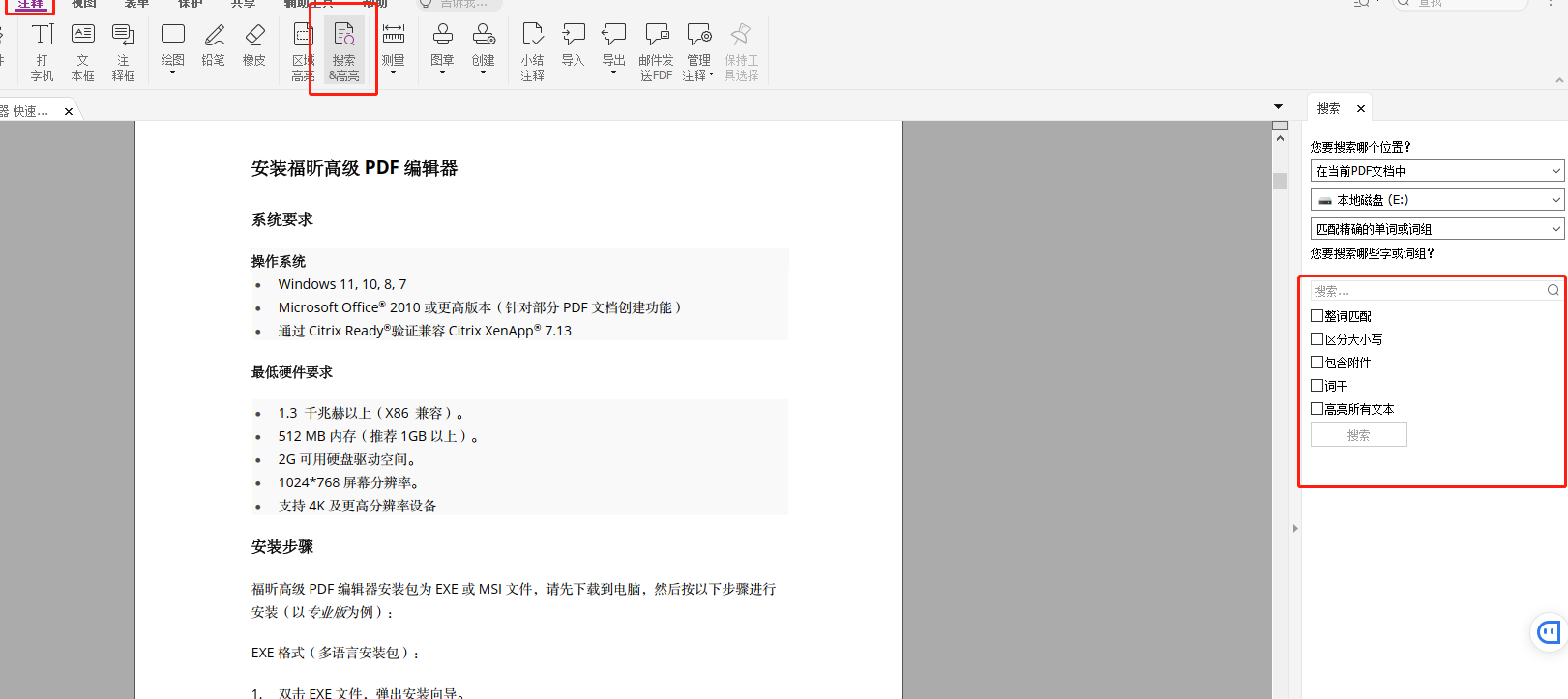Open the Search & Highlight (搜索&高亮) tool
This screenshot has width=1568, height=699.
pyautogui.click(x=344, y=51)
